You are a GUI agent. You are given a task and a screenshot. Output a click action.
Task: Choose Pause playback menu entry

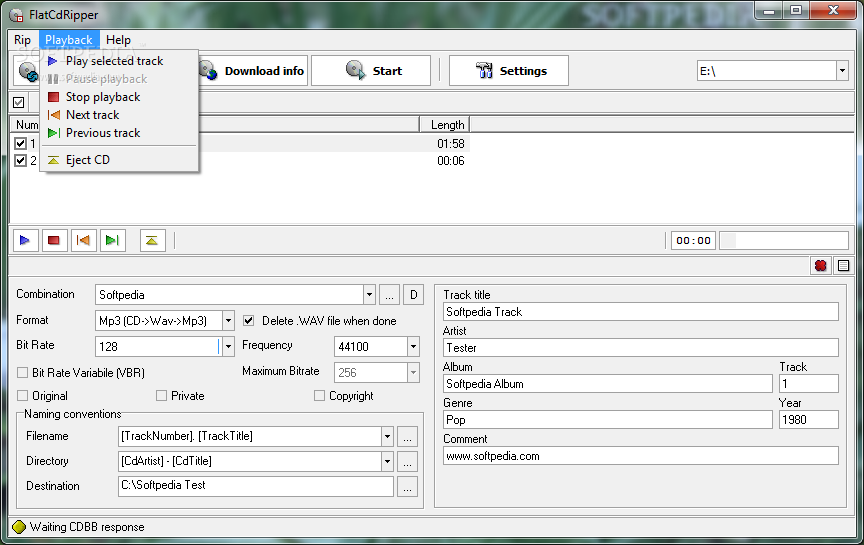coord(119,79)
